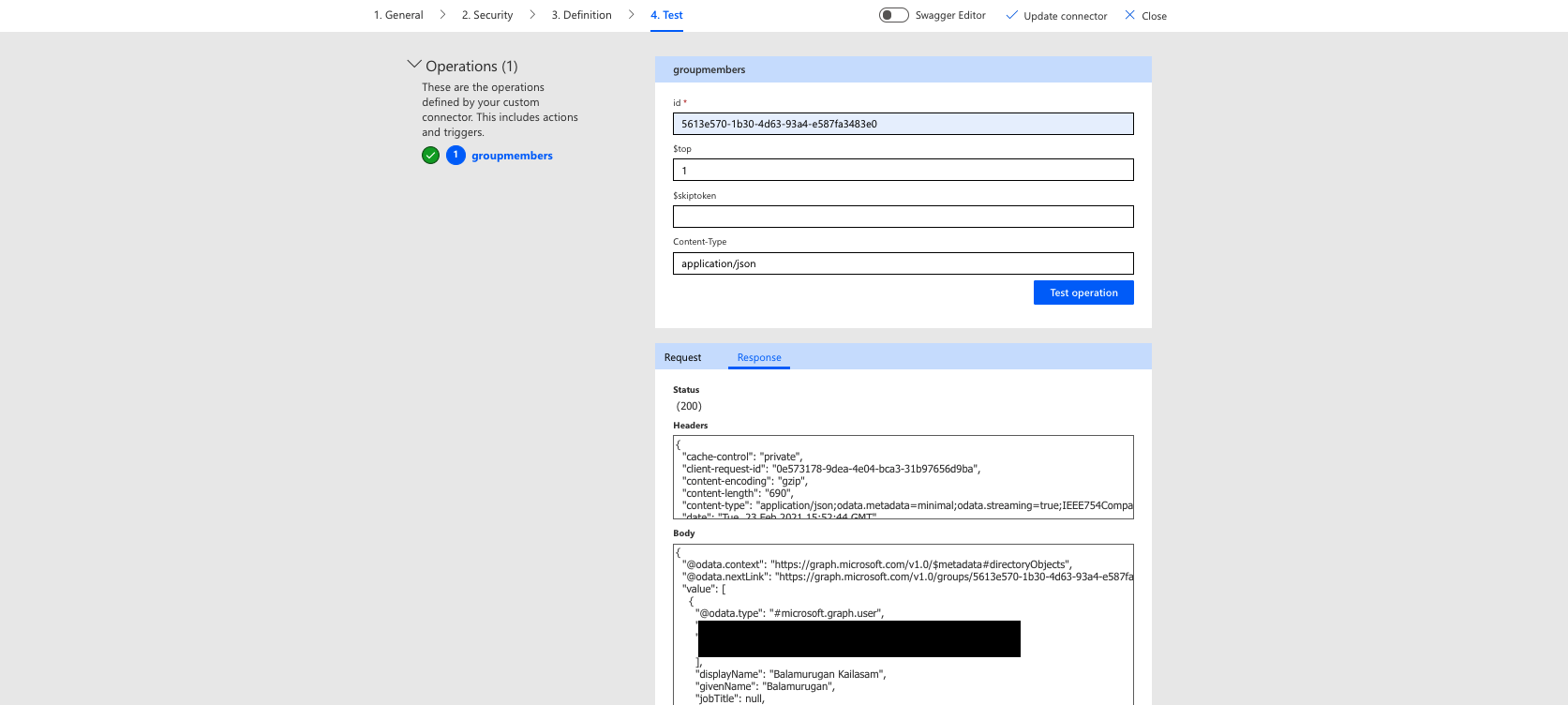
Task: Click the Content-Type input field
Action: pos(903,263)
